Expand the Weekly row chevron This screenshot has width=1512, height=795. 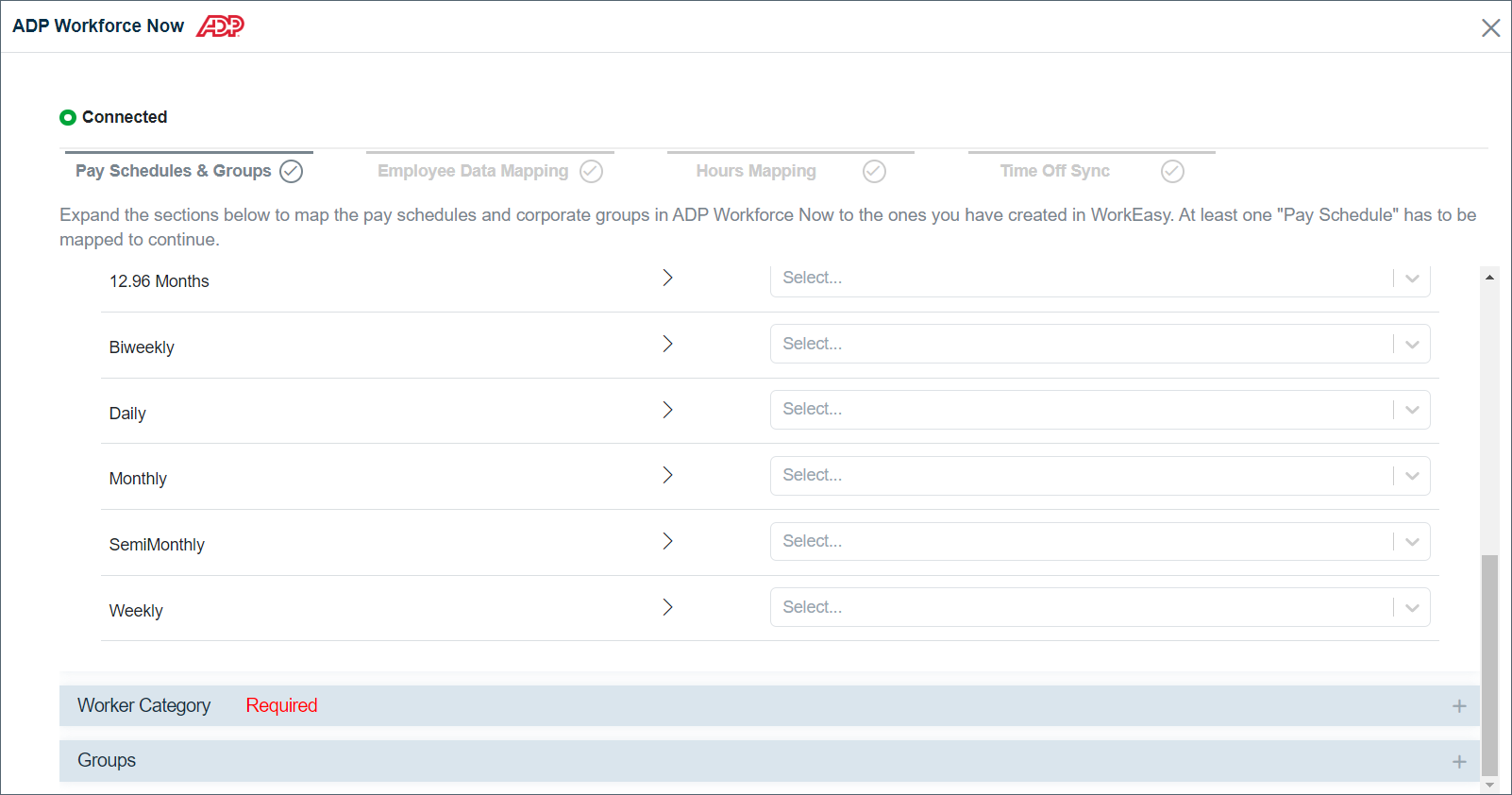(667, 607)
